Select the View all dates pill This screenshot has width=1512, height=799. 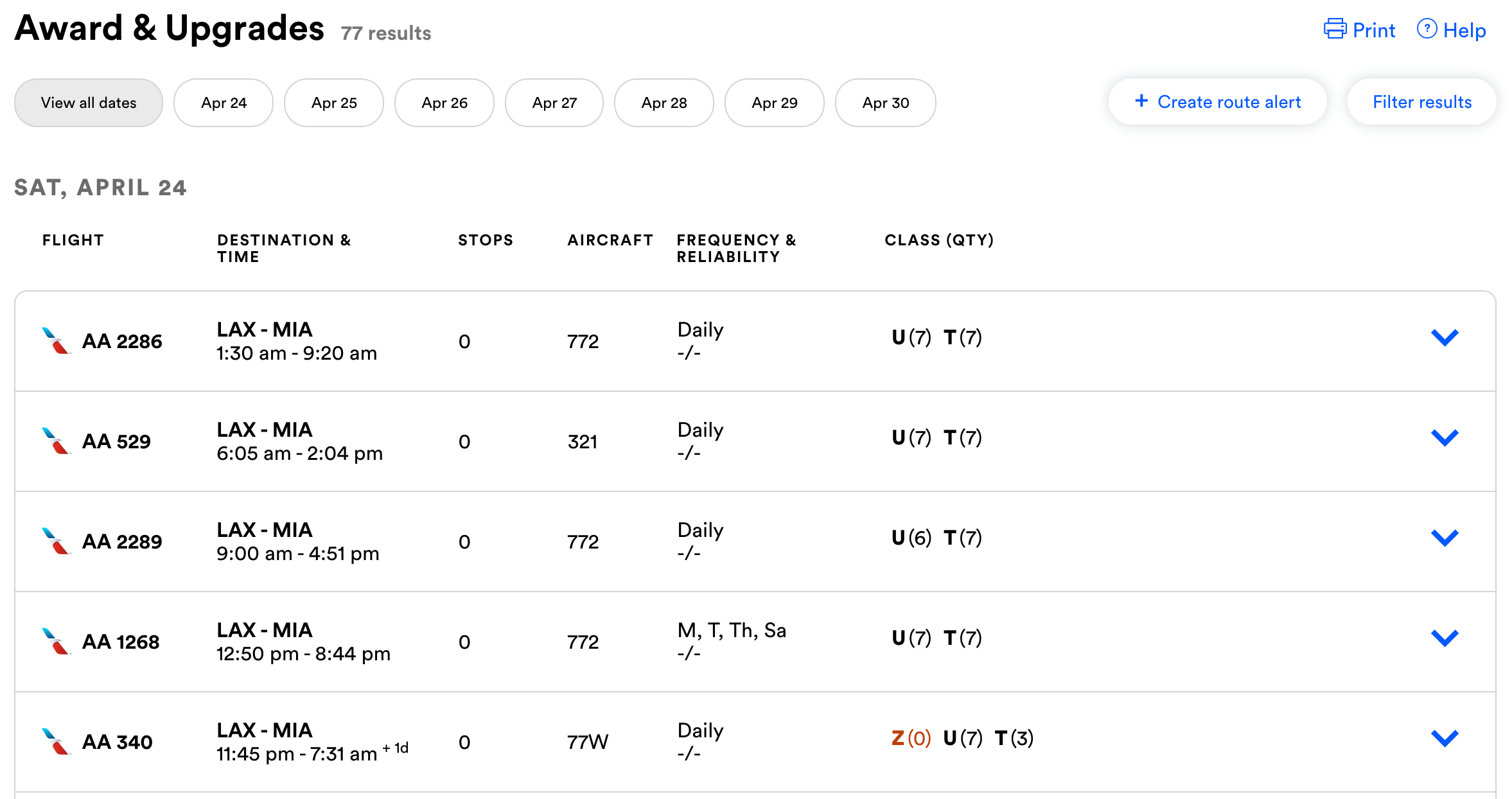pos(89,103)
